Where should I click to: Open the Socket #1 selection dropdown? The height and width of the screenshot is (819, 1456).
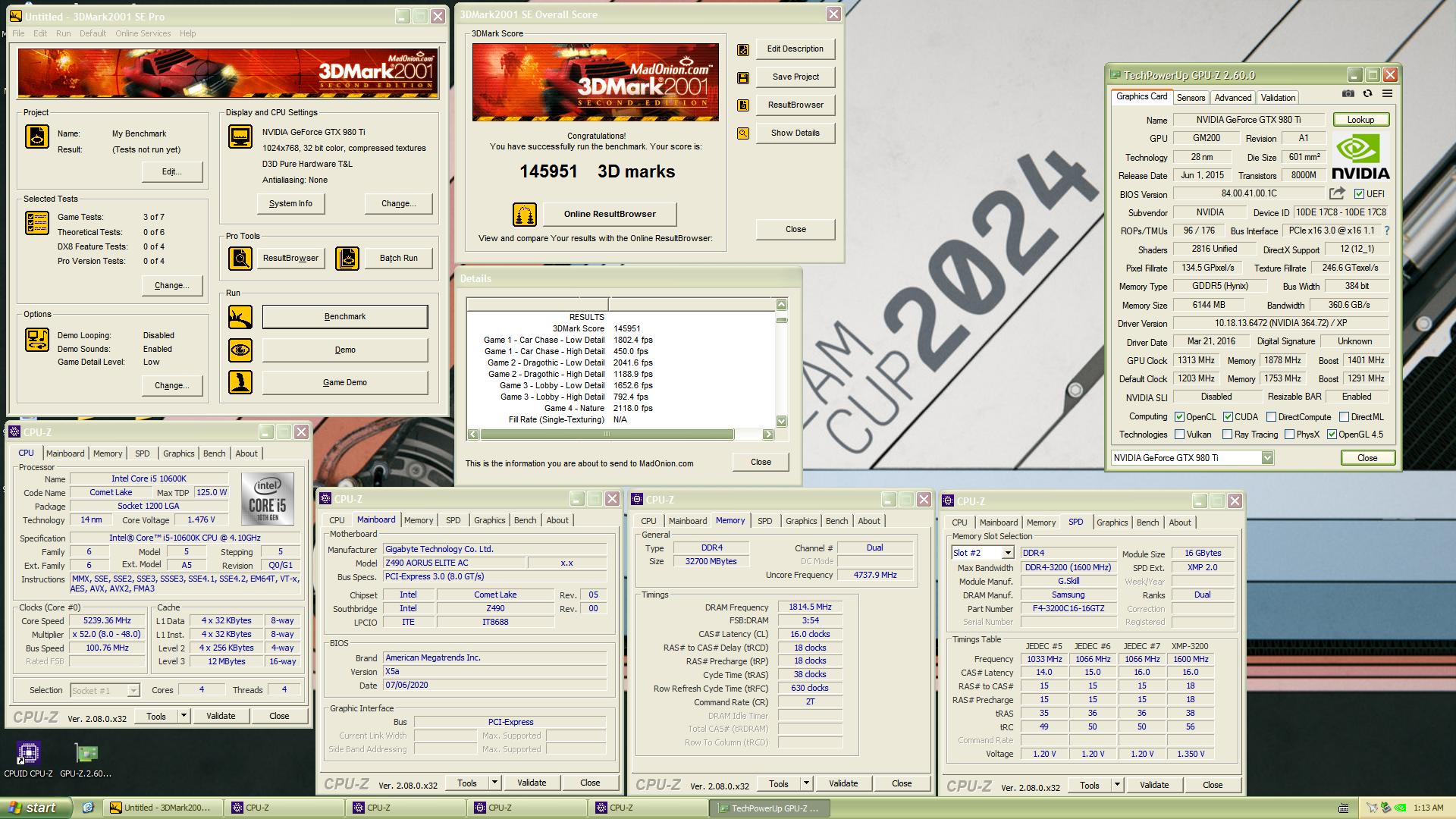point(133,691)
